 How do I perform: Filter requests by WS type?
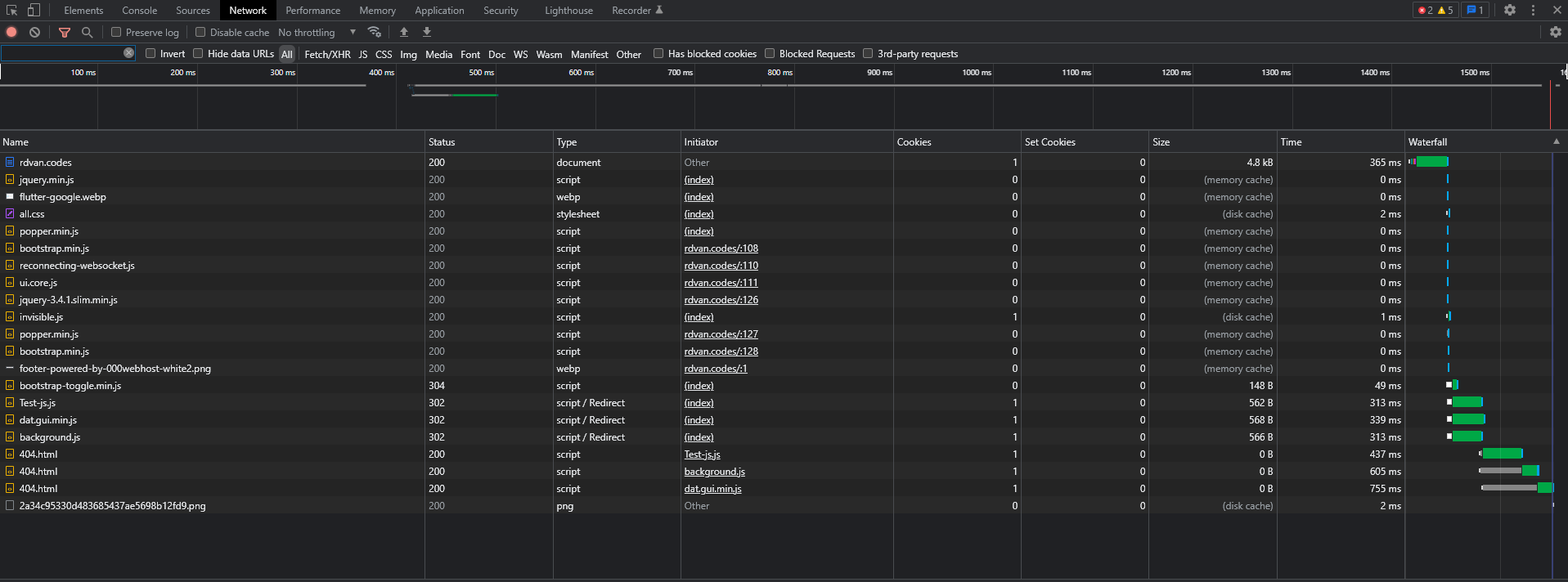[x=520, y=54]
